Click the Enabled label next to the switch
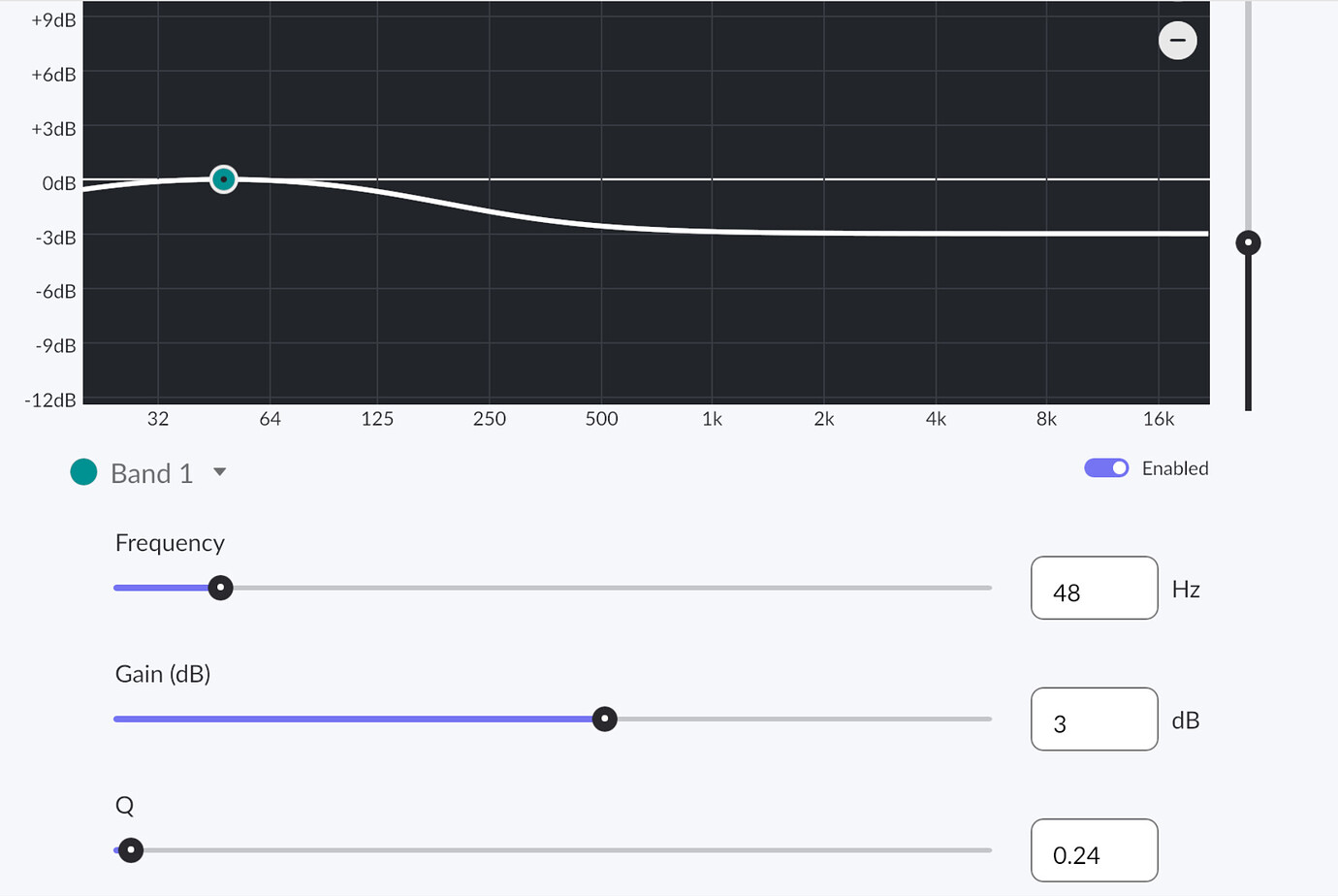The height and width of the screenshot is (896, 1338). pyautogui.click(x=1174, y=468)
